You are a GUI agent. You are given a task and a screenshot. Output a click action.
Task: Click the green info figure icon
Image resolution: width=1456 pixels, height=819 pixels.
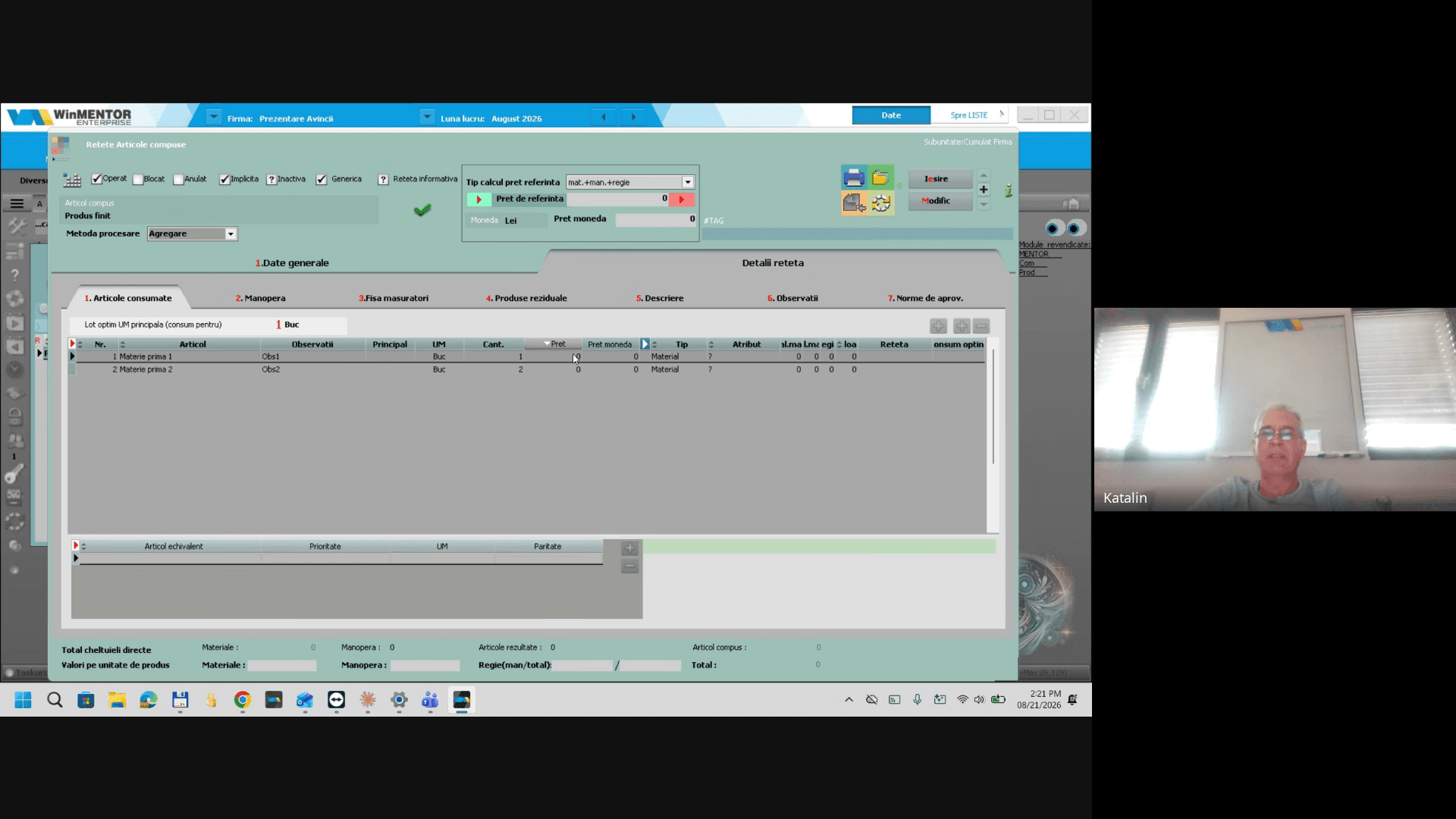1008,191
